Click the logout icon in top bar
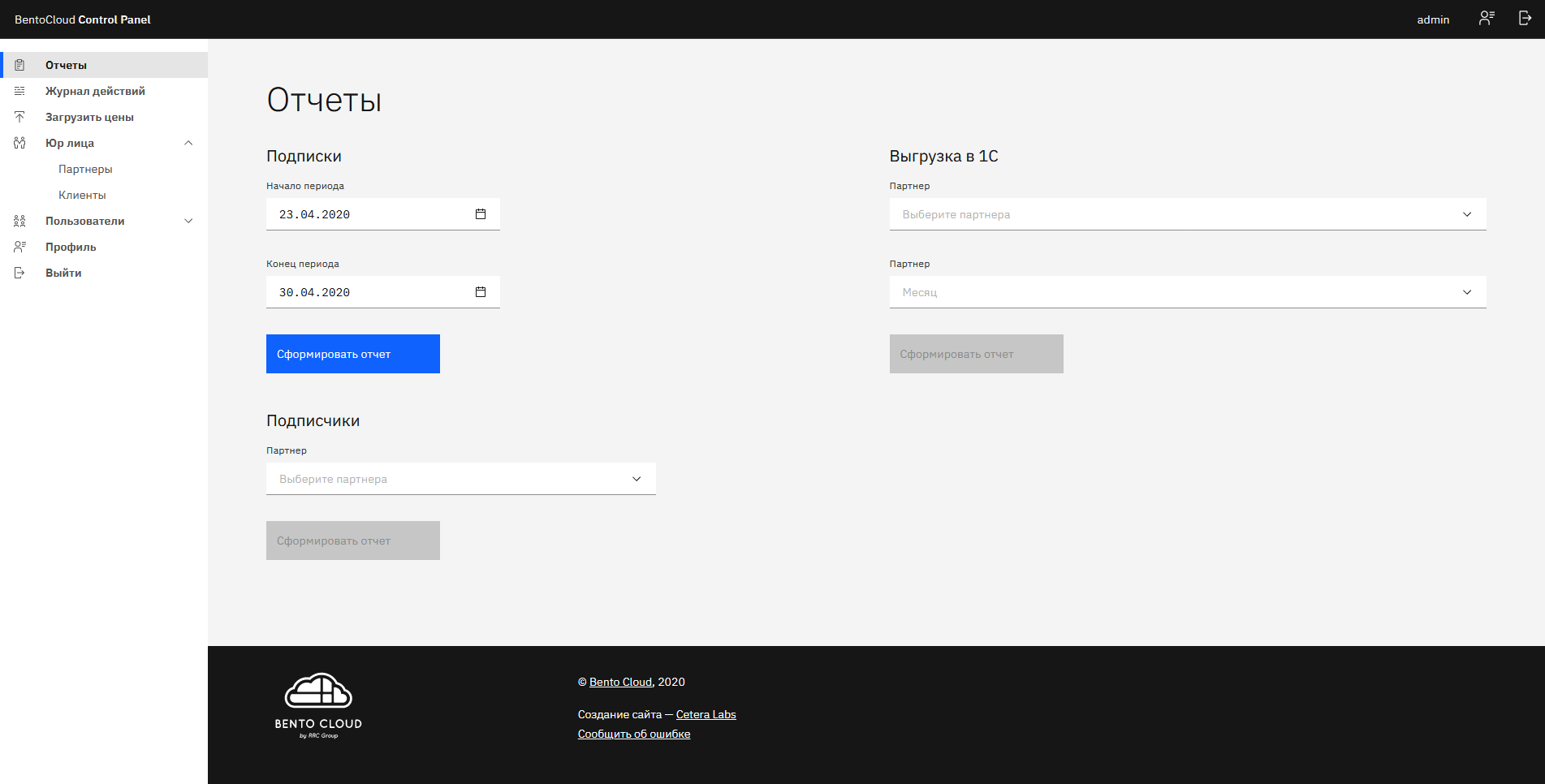 tap(1525, 19)
